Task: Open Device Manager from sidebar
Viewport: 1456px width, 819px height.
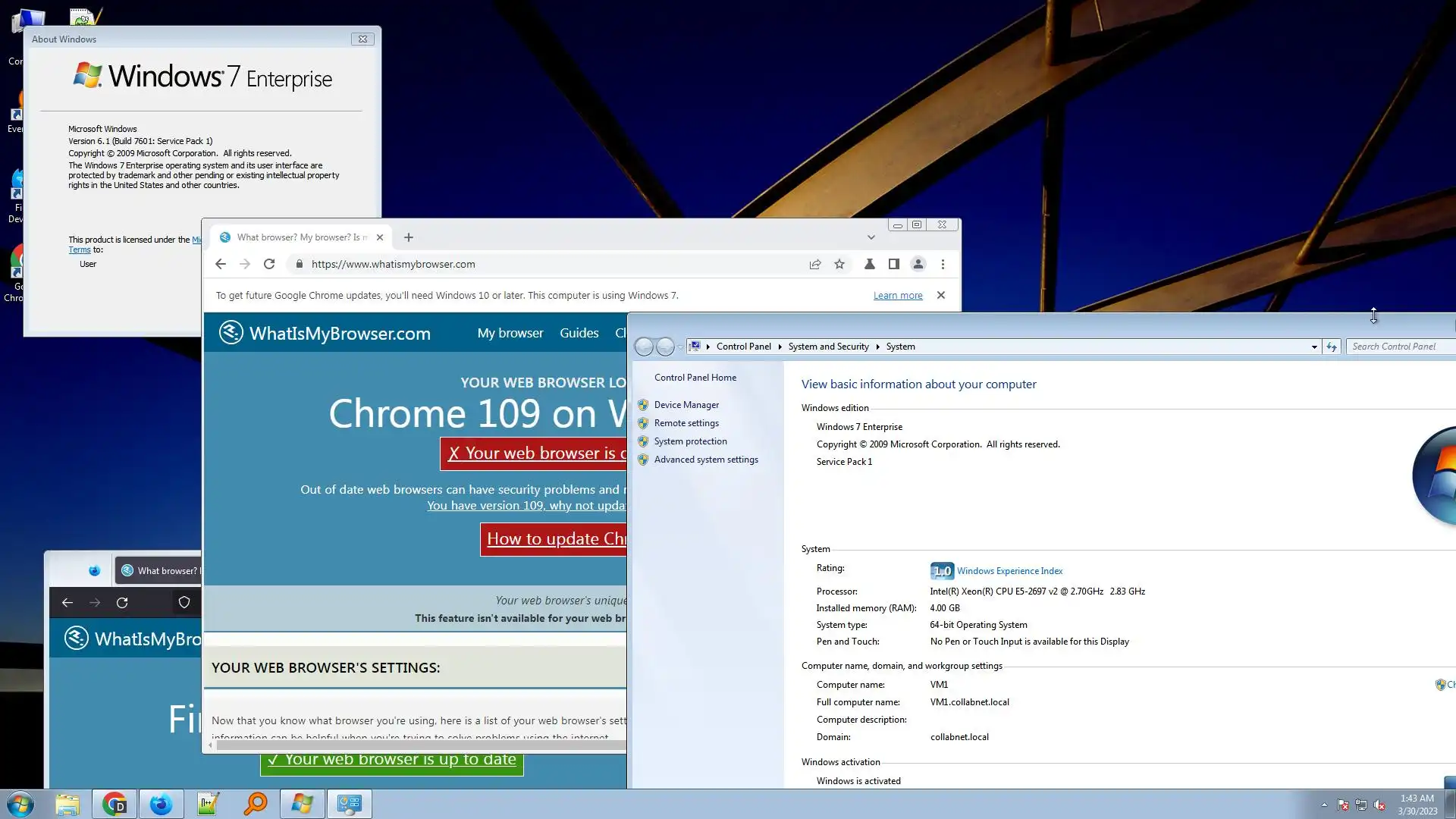Action: click(686, 405)
